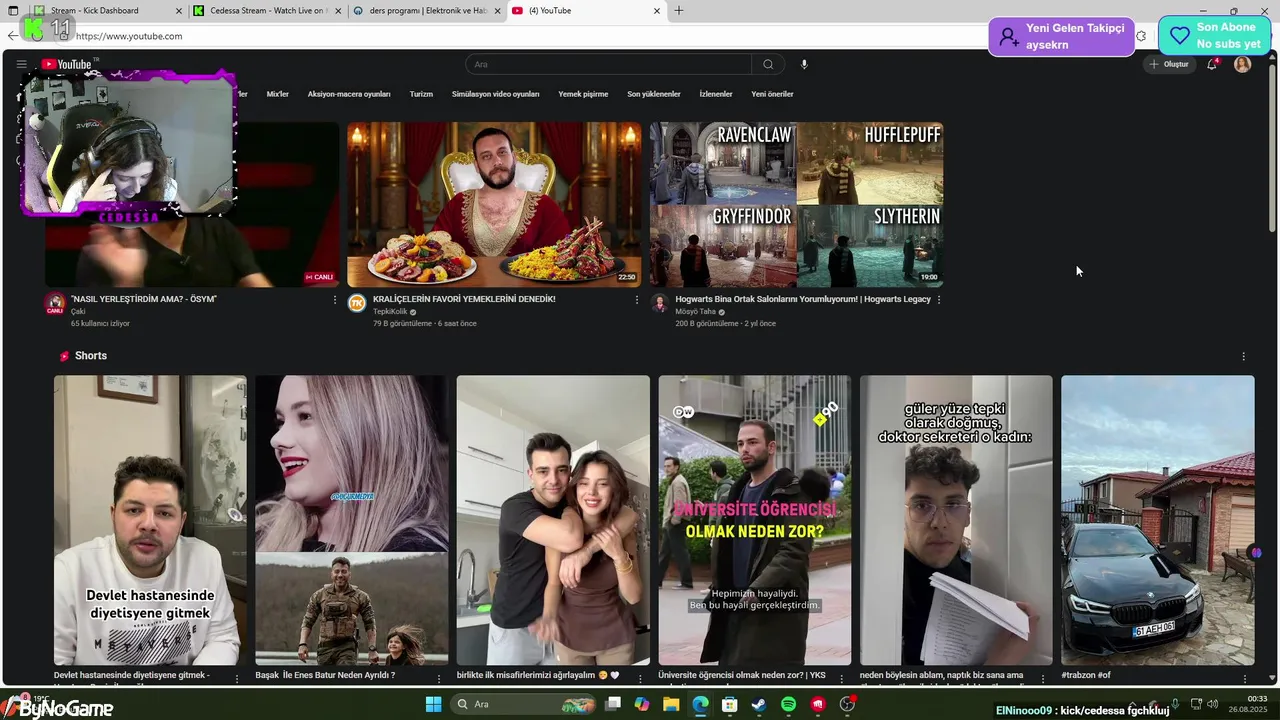Select the Mix'ler filter chip
The height and width of the screenshot is (720, 1280).
[x=277, y=94]
